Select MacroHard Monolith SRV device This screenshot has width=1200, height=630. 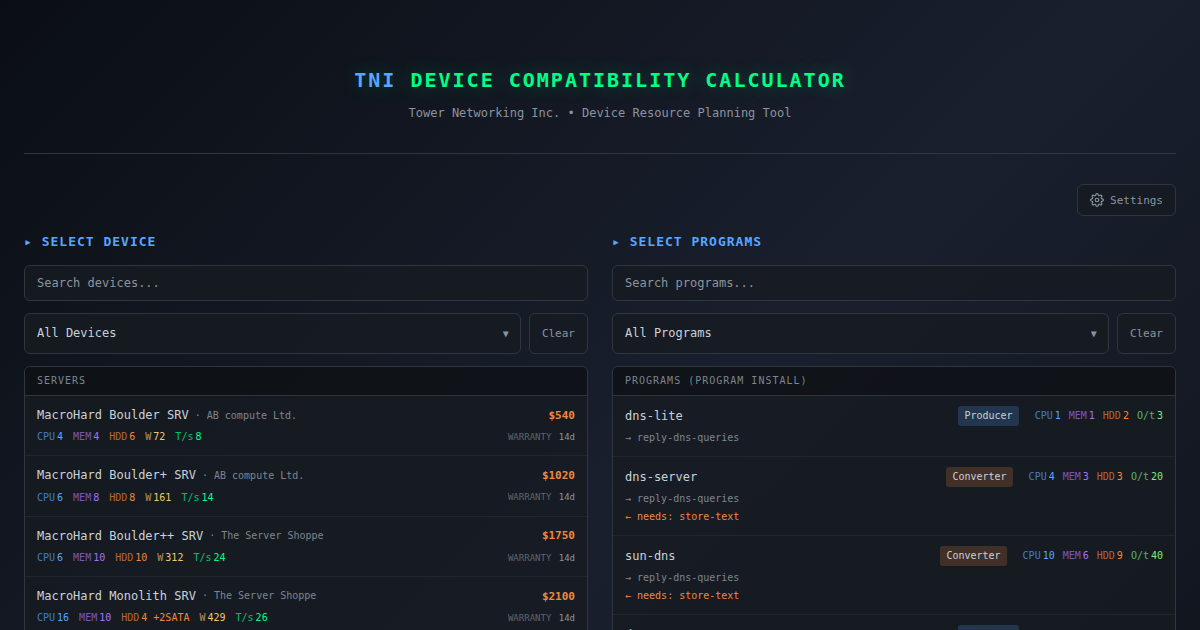click(x=306, y=604)
